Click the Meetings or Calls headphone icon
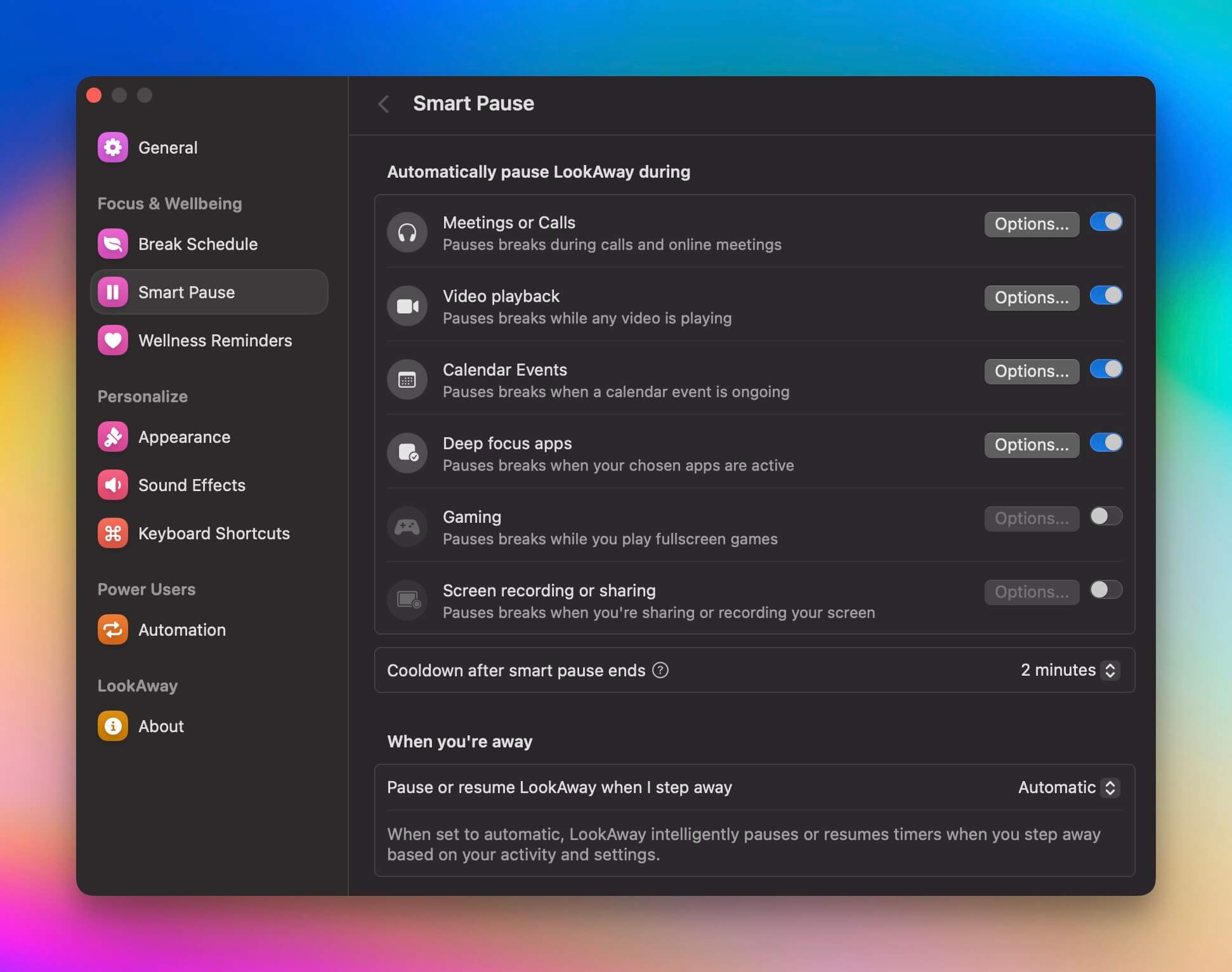The width and height of the screenshot is (1232, 972). pyautogui.click(x=407, y=232)
